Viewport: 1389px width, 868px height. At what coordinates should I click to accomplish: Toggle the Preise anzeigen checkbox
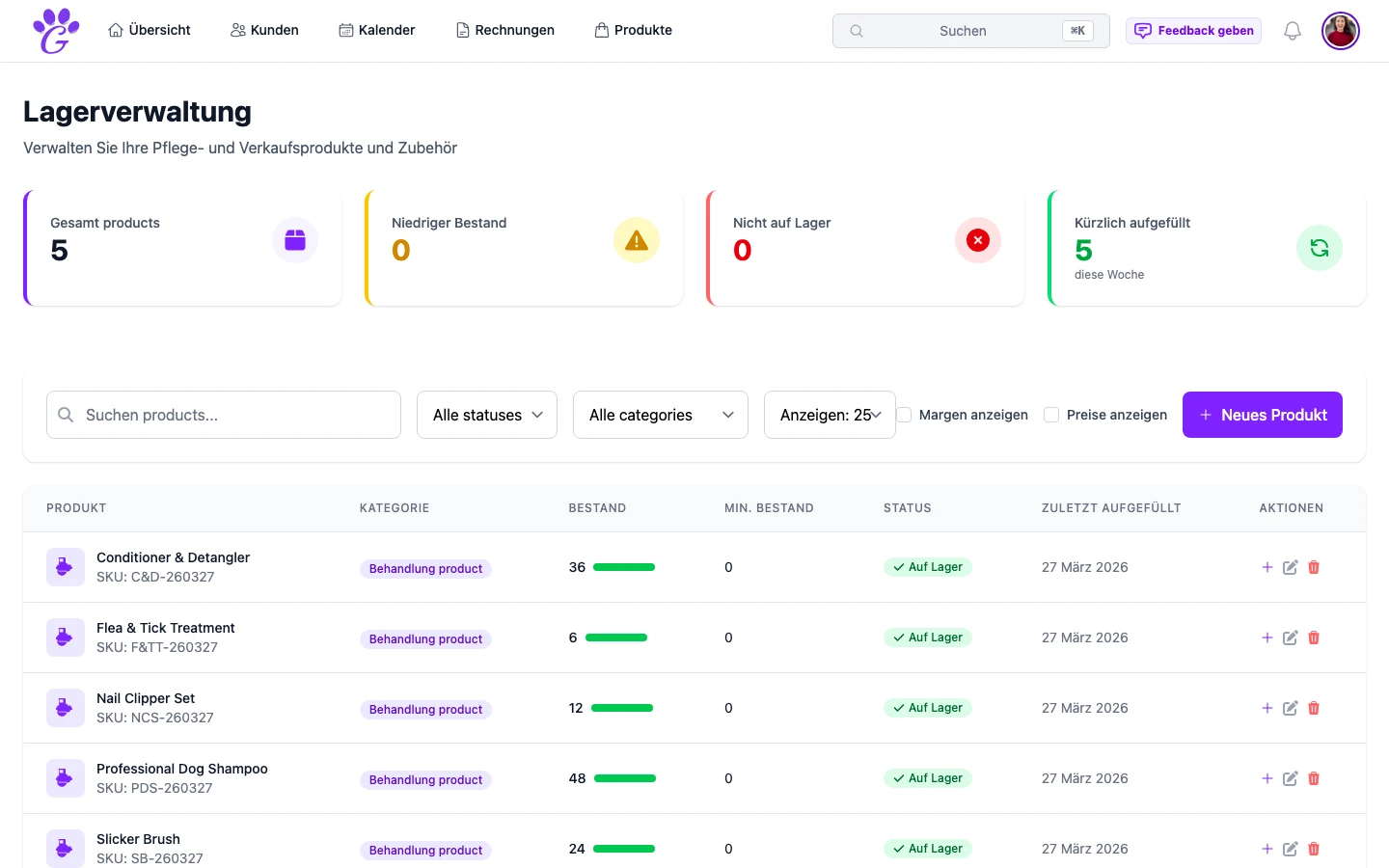(x=1051, y=415)
